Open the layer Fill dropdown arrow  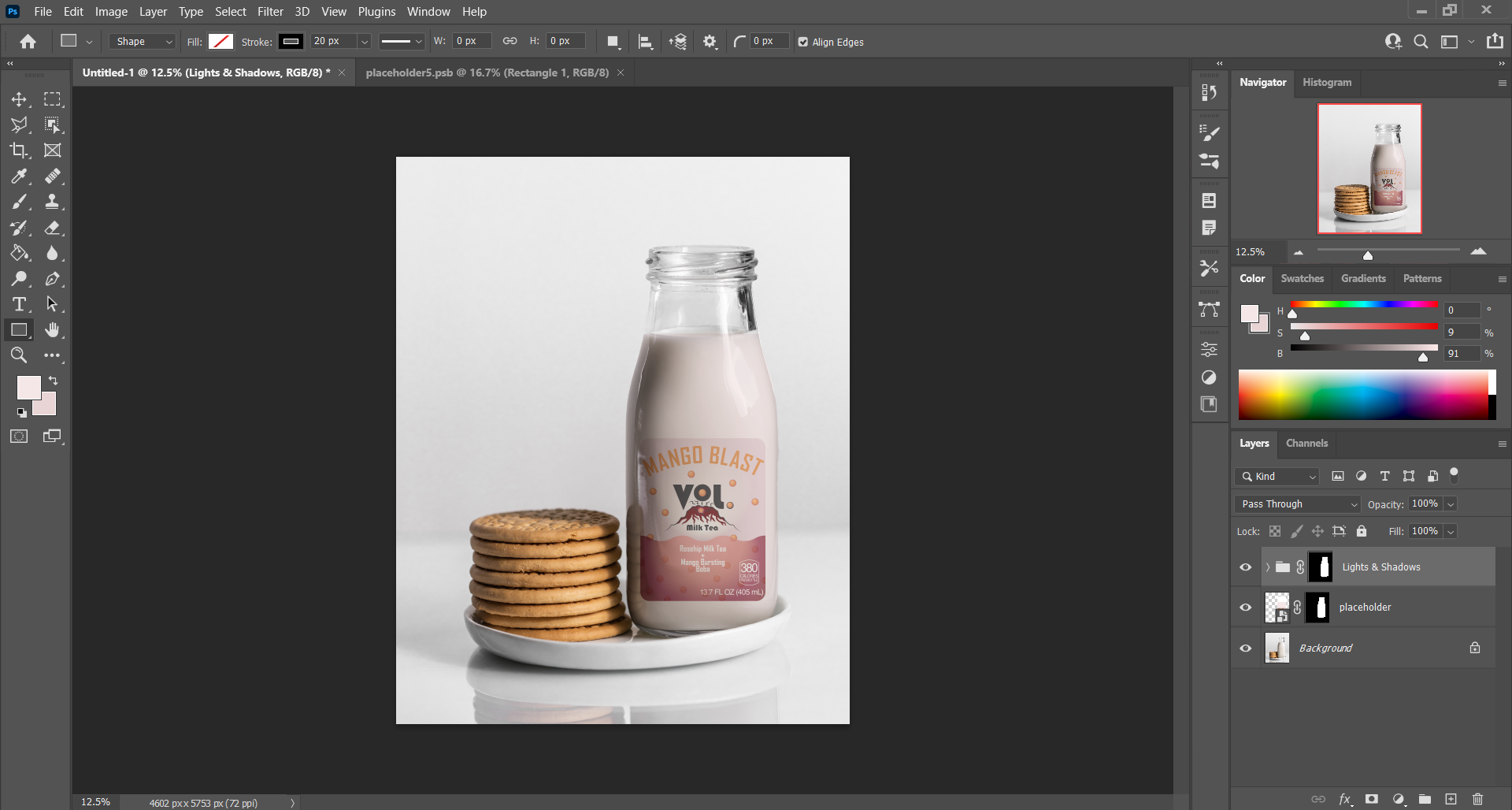1451,532
